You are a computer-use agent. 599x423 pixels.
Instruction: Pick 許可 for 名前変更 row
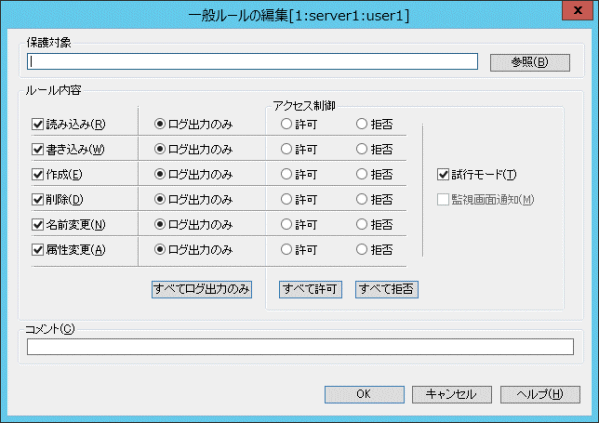click(x=286, y=224)
